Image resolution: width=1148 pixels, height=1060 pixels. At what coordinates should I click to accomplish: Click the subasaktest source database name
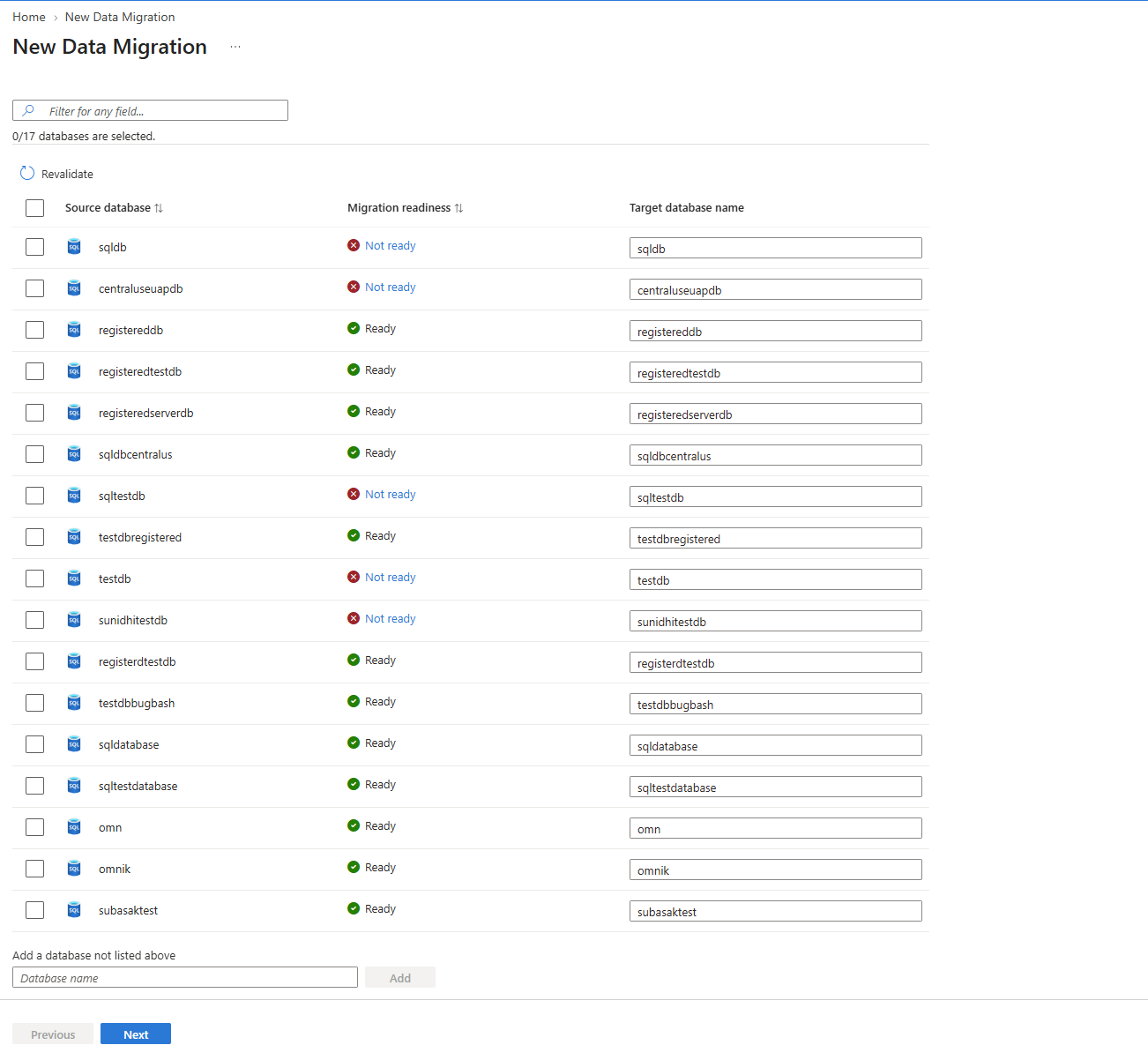click(129, 910)
